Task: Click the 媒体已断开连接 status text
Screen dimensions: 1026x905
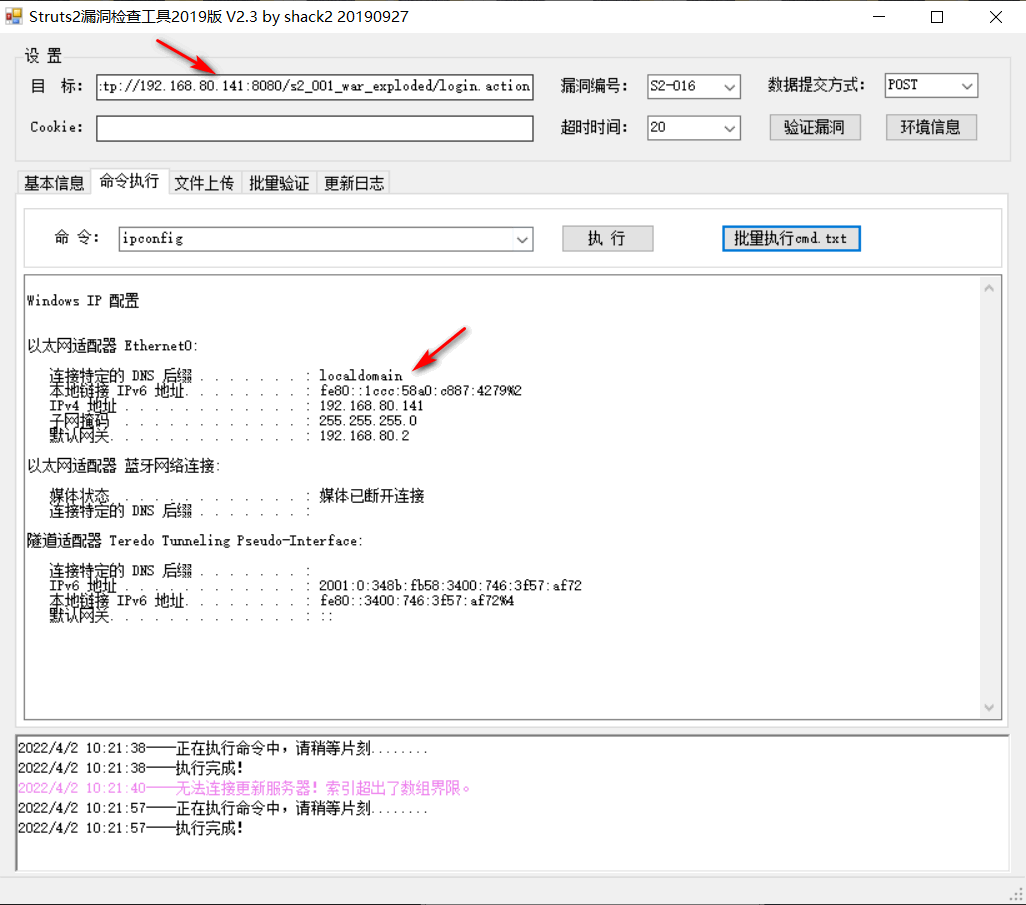Action: [372, 496]
